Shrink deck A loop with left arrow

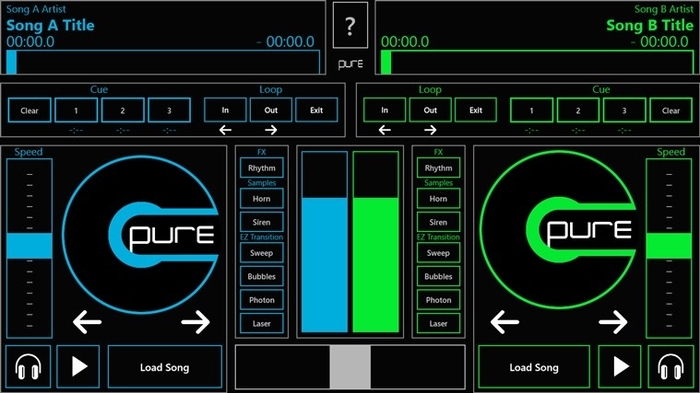click(225, 130)
